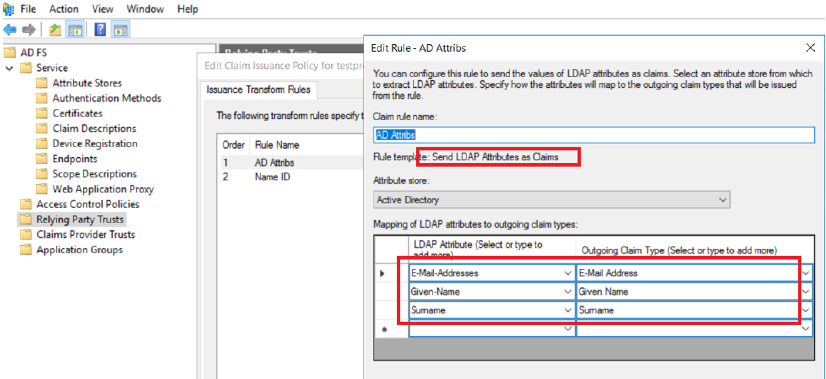
Task: Select the AD Attribs rule row
Action: click(x=291, y=163)
